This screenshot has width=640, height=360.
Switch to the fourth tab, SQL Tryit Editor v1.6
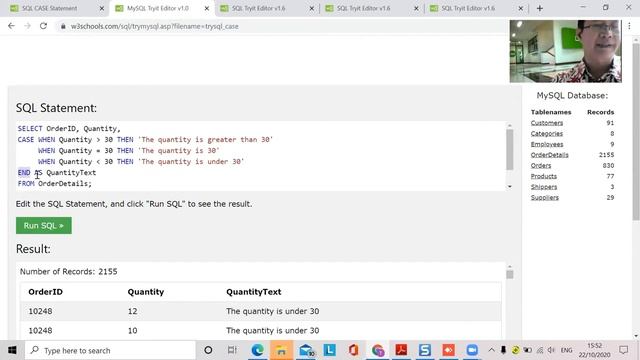coord(364,8)
